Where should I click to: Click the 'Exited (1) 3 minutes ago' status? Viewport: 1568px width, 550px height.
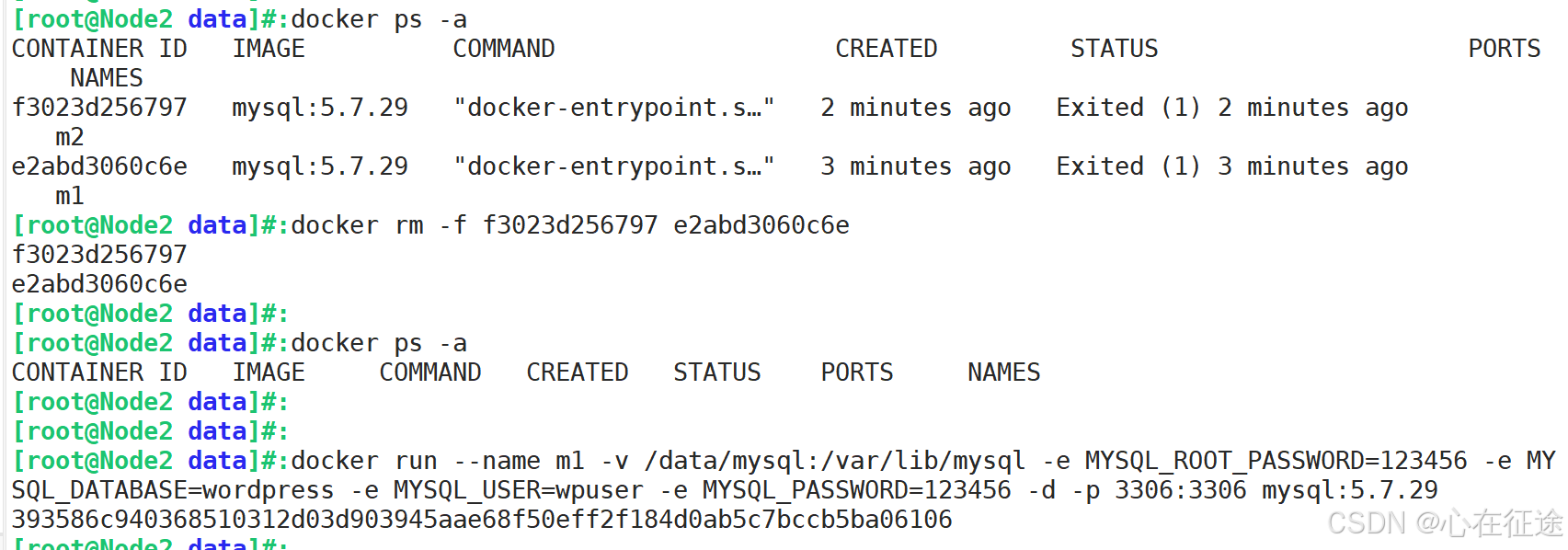[1232, 166]
